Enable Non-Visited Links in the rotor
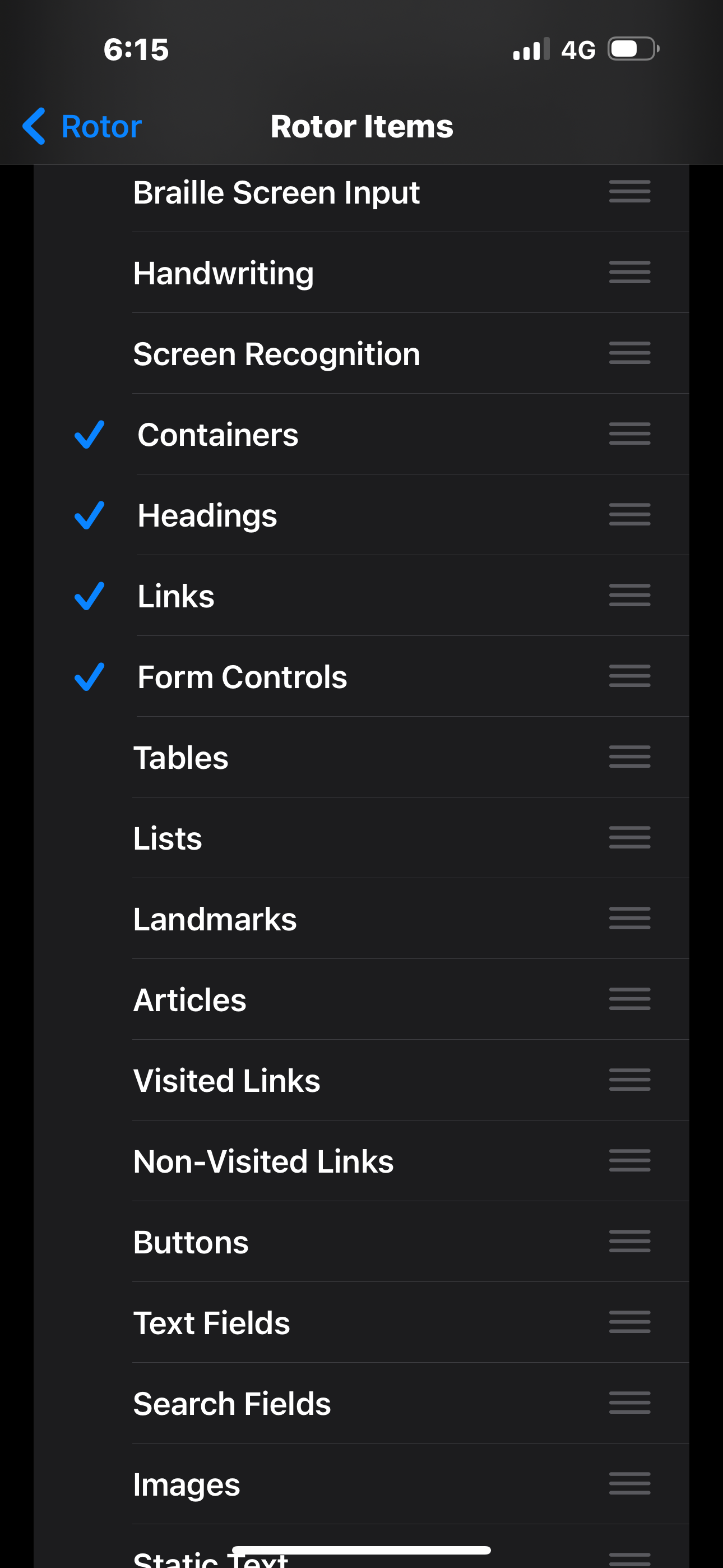Screen dimensions: 723x1568 click(x=263, y=1161)
